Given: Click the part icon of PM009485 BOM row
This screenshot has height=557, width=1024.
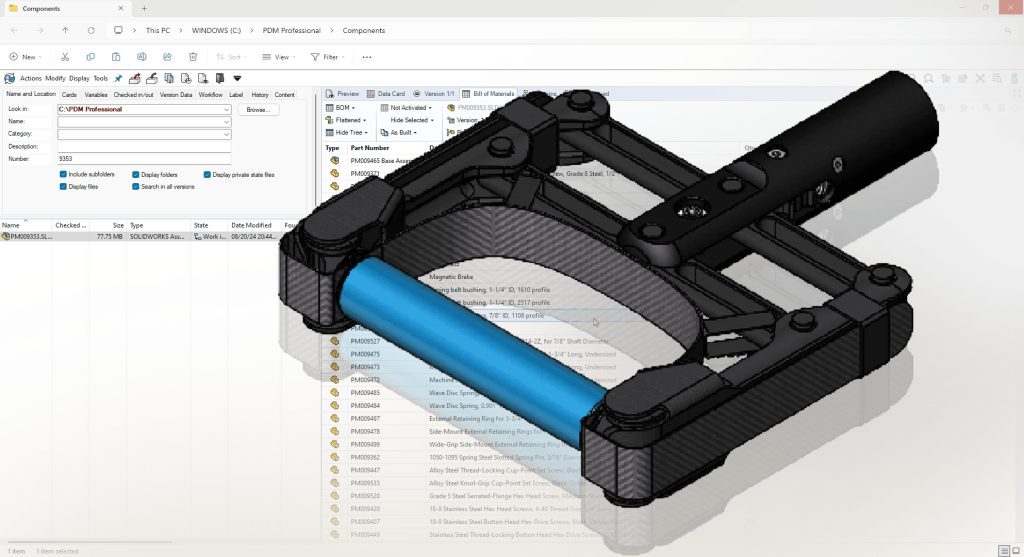Looking at the screenshot, I should pyautogui.click(x=334, y=392).
